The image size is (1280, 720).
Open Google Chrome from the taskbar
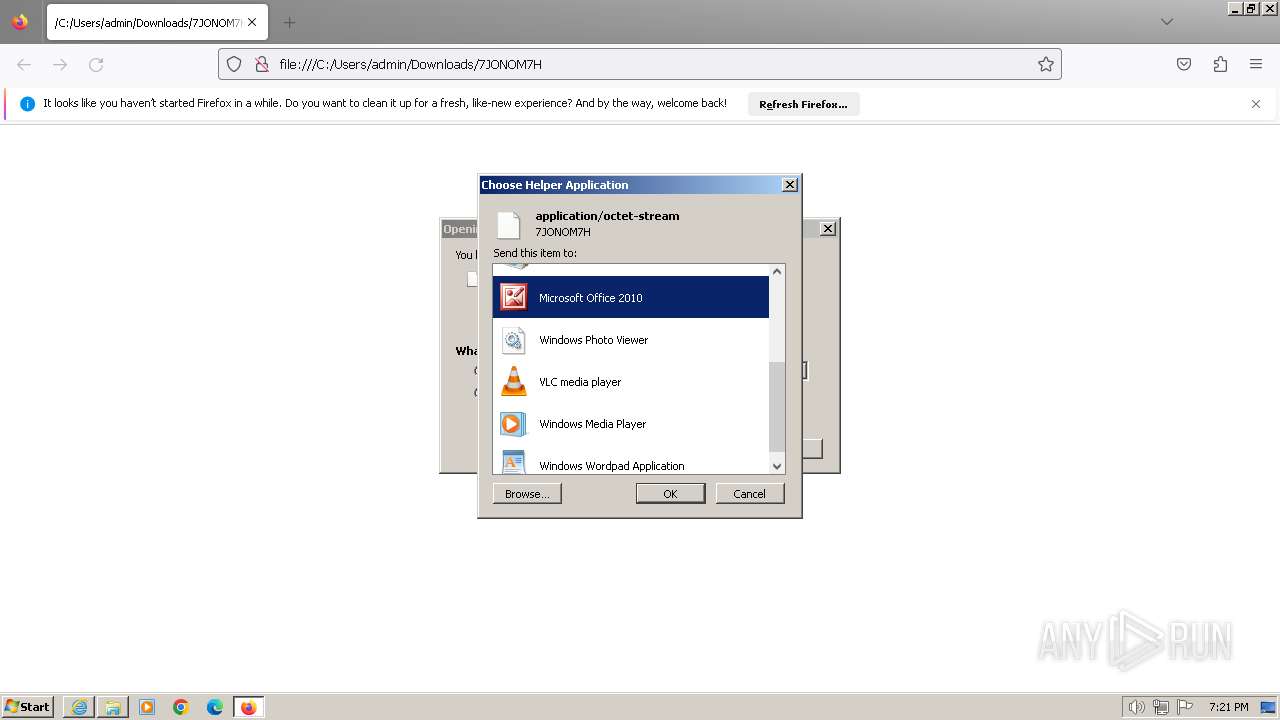[181, 707]
